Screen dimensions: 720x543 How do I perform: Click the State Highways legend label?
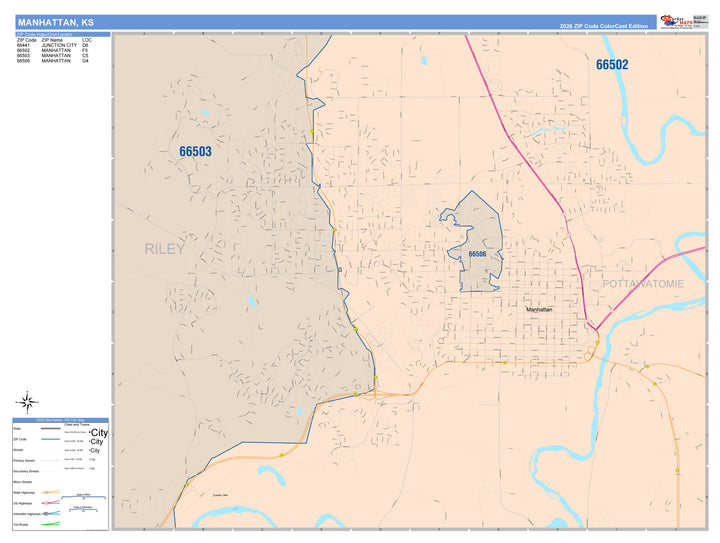(24, 493)
